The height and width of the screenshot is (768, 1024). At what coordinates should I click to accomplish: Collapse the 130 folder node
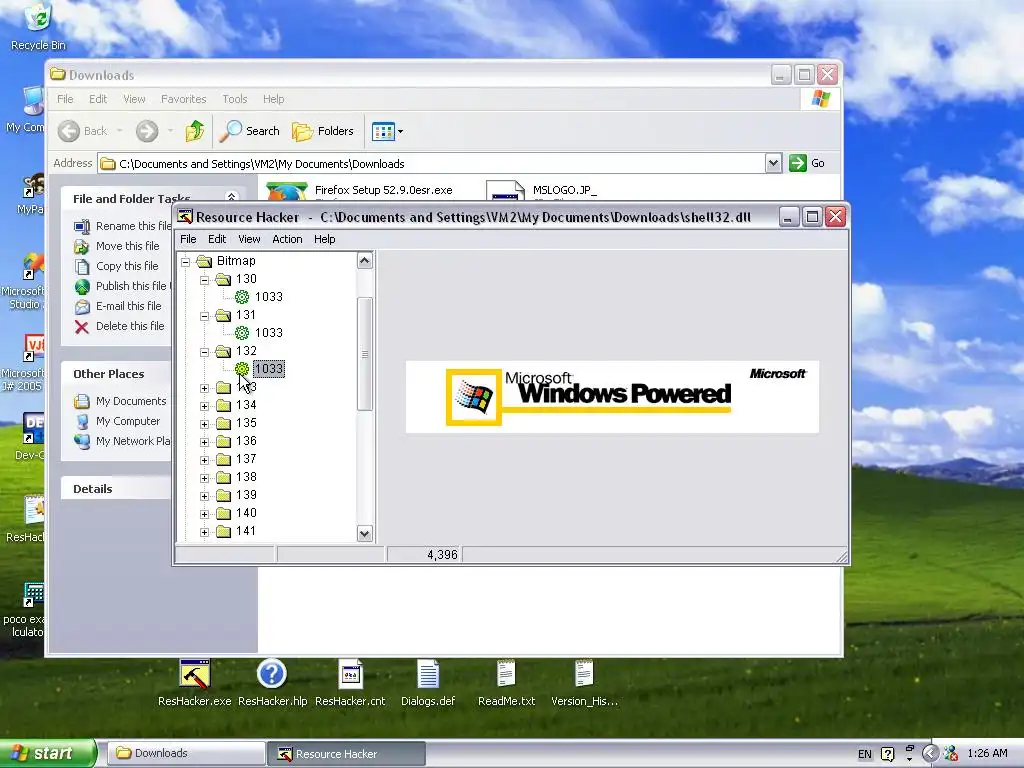click(204, 280)
